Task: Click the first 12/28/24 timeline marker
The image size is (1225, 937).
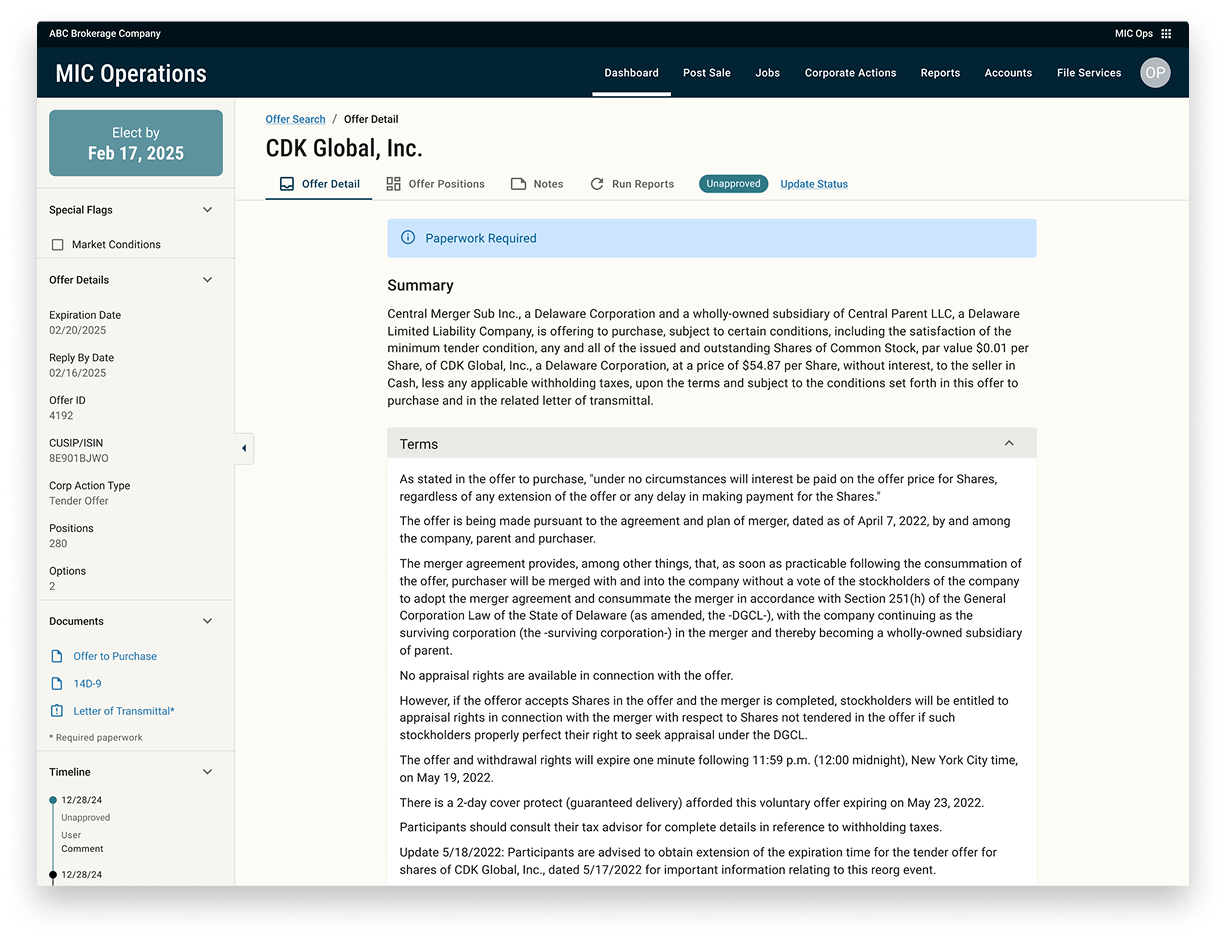Action: coord(53,800)
